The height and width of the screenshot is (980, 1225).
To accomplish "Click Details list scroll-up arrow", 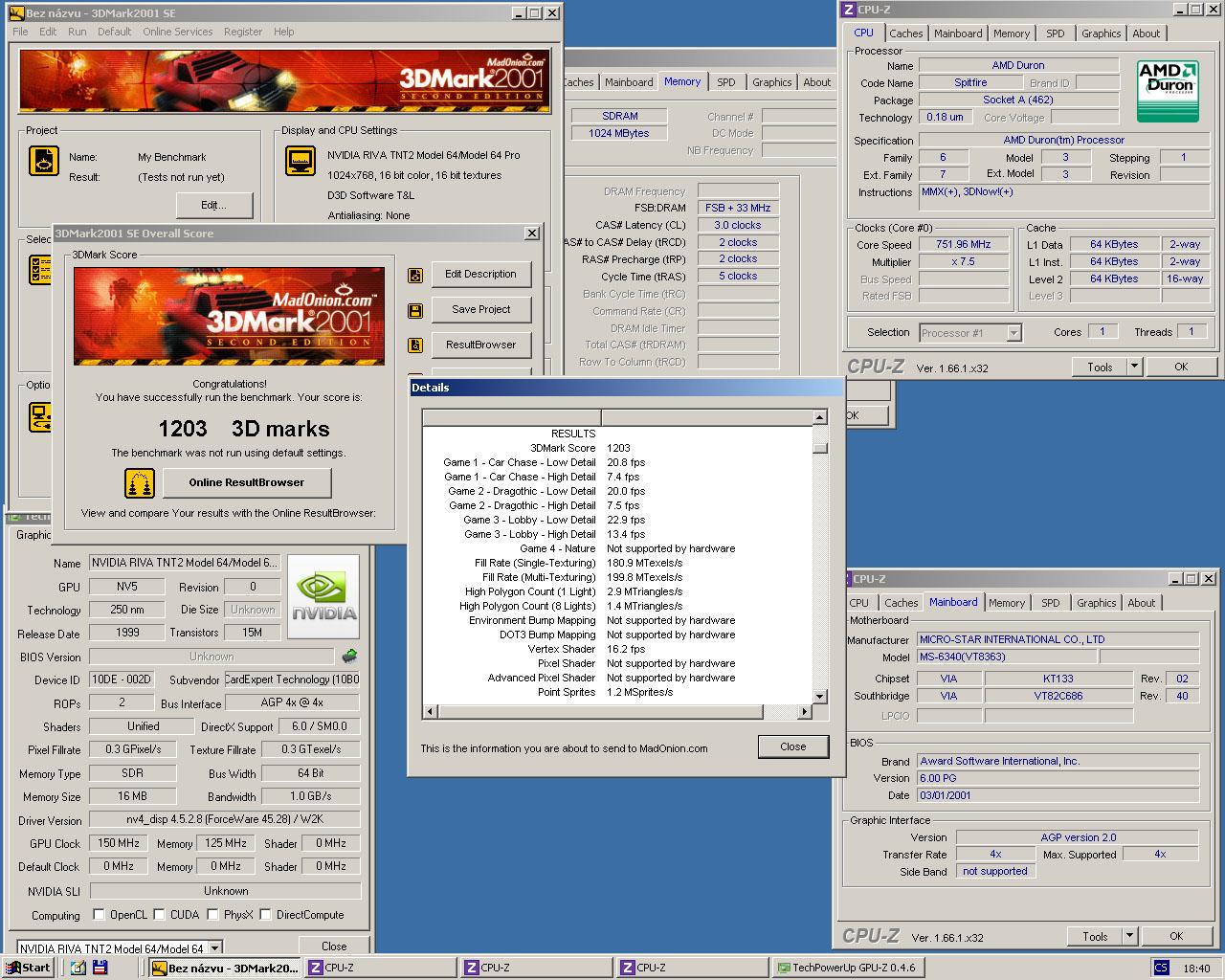I will pyautogui.click(x=820, y=417).
